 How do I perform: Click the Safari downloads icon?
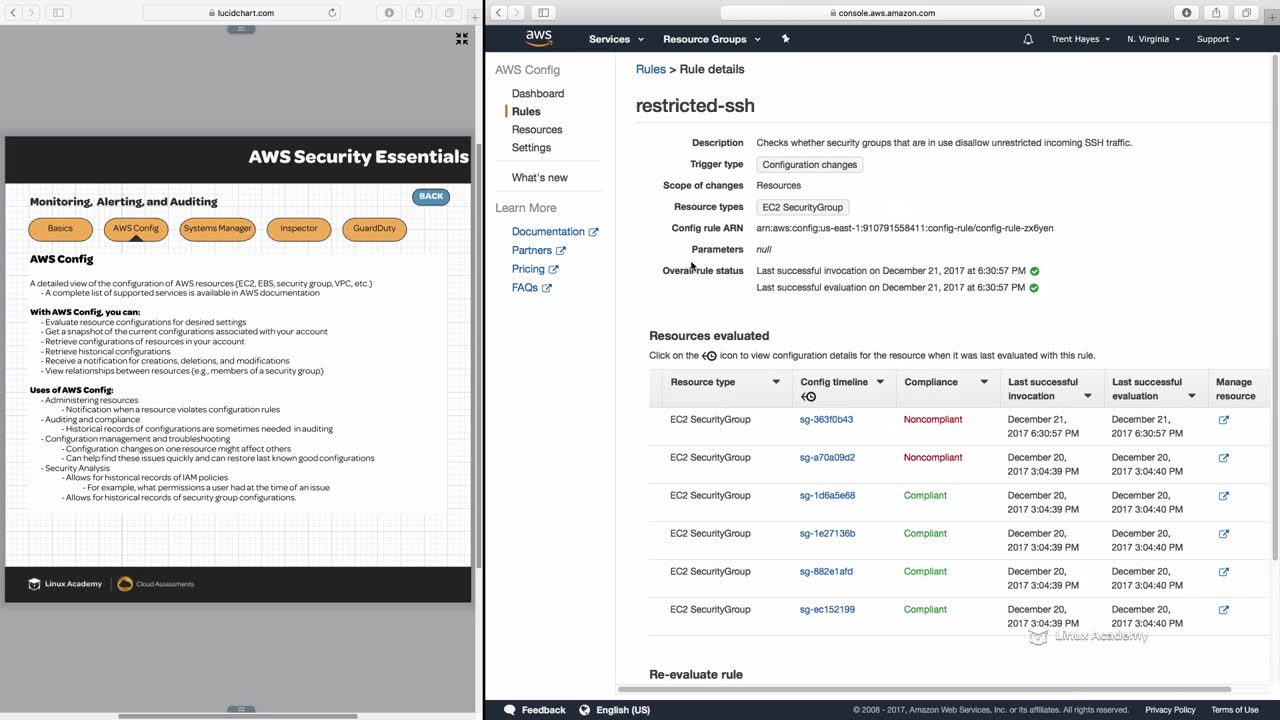[1187, 13]
